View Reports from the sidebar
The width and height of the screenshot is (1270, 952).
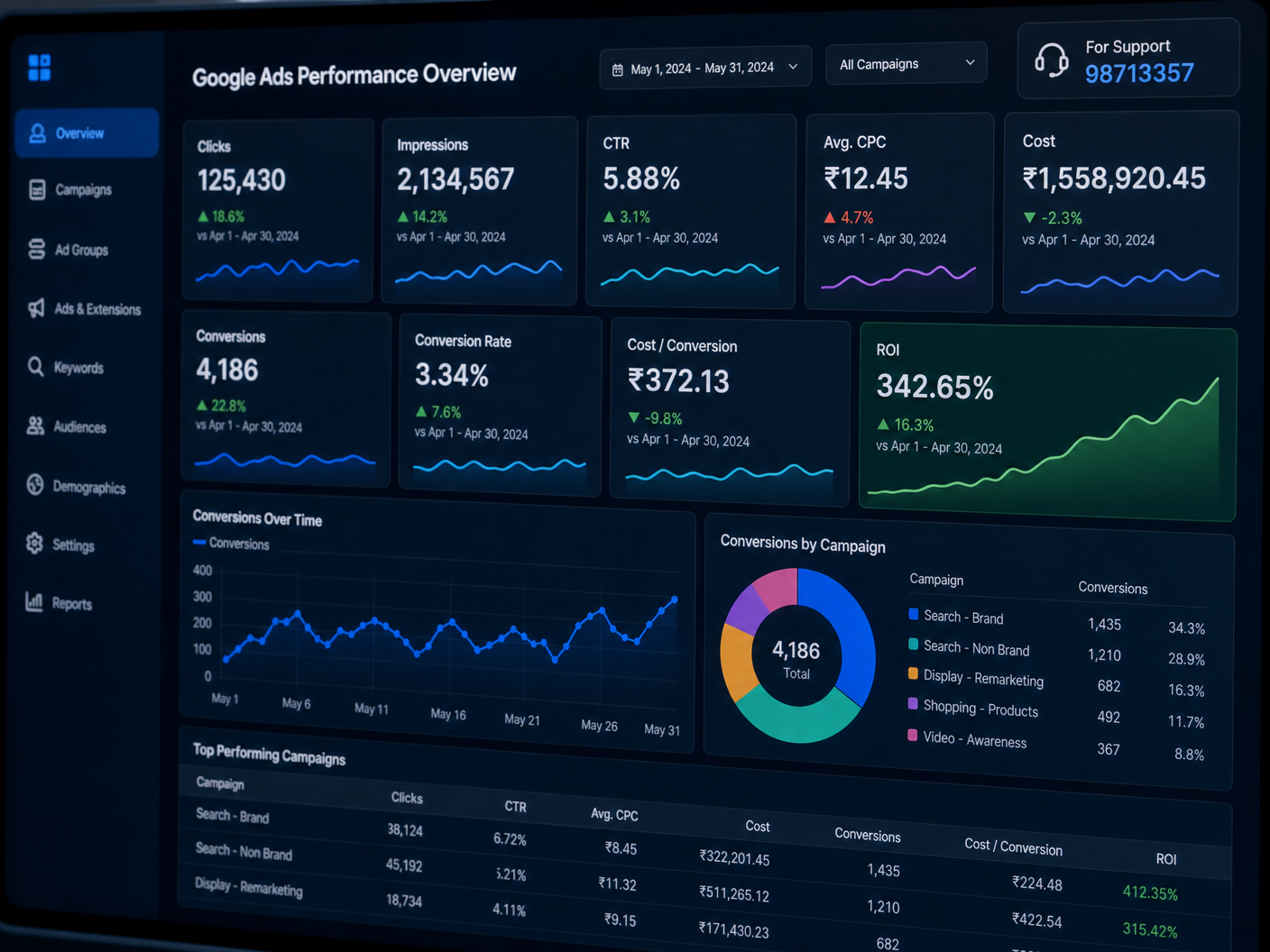(72, 604)
